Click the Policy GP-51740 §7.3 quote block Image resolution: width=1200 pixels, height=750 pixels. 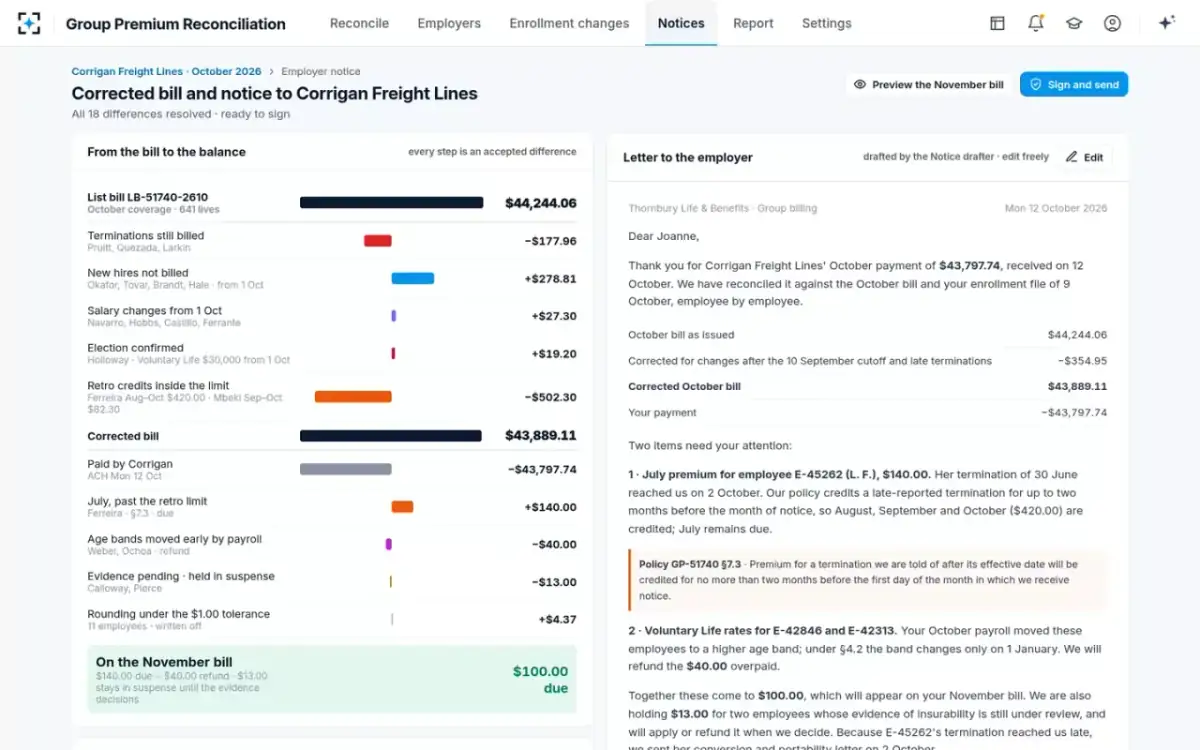pyautogui.click(x=868, y=580)
